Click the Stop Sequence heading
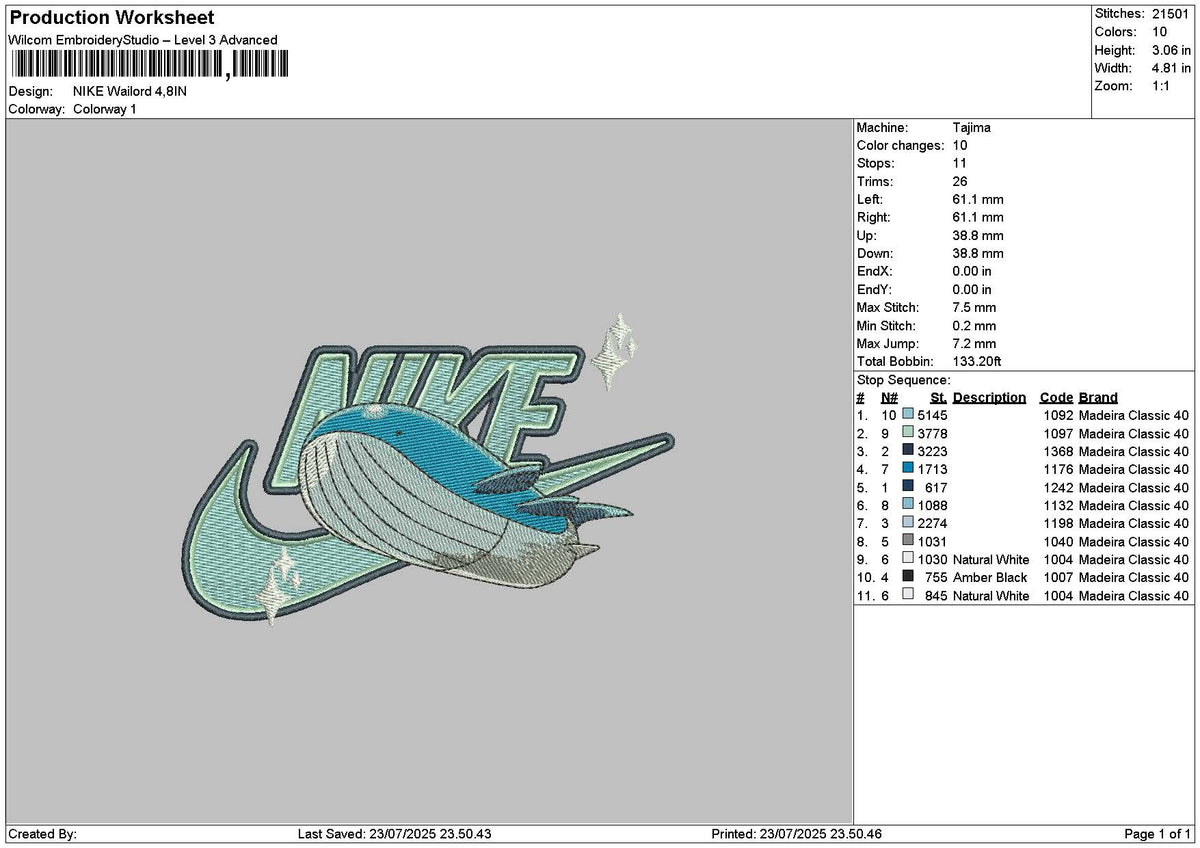Viewport: 1200px width, 848px height. (x=904, y=380)
